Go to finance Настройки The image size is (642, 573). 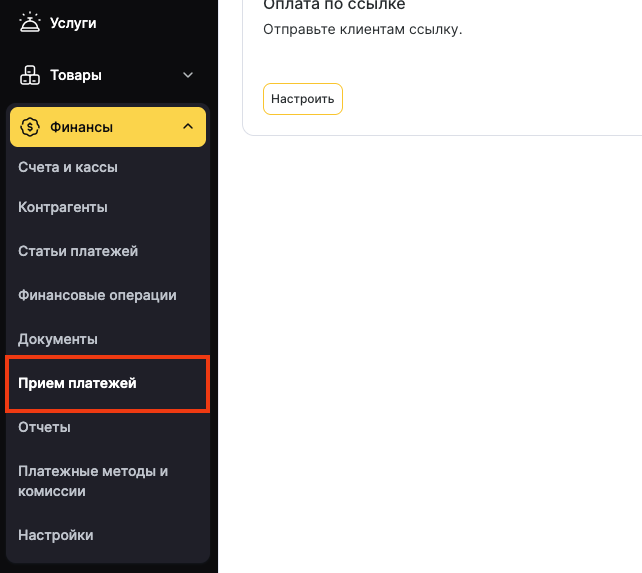coord(56,535)
